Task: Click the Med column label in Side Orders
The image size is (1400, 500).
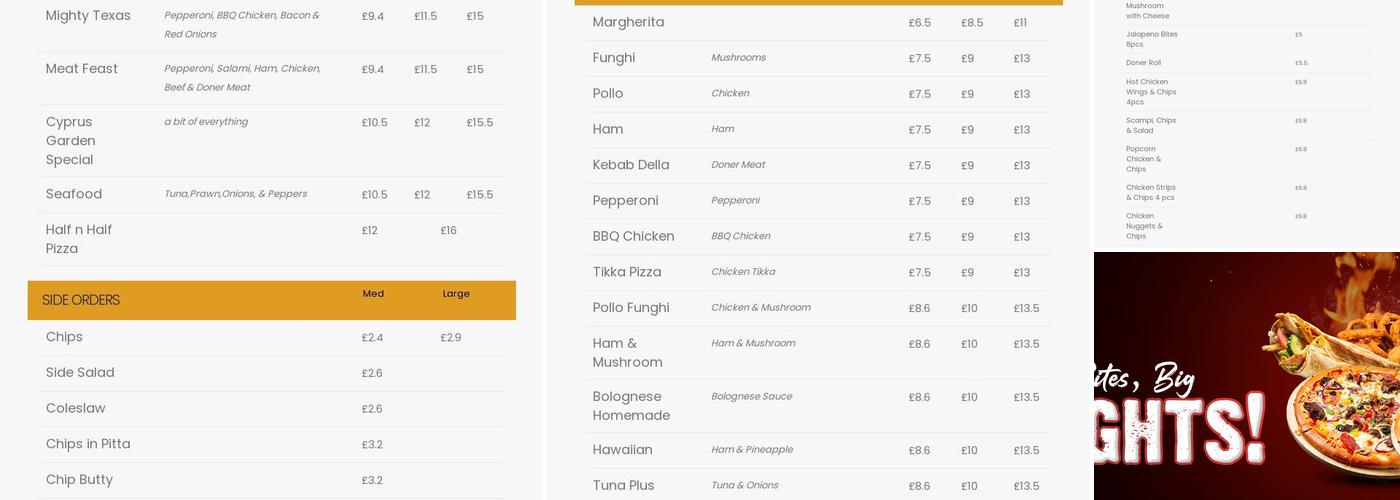Action: (373, 294)
